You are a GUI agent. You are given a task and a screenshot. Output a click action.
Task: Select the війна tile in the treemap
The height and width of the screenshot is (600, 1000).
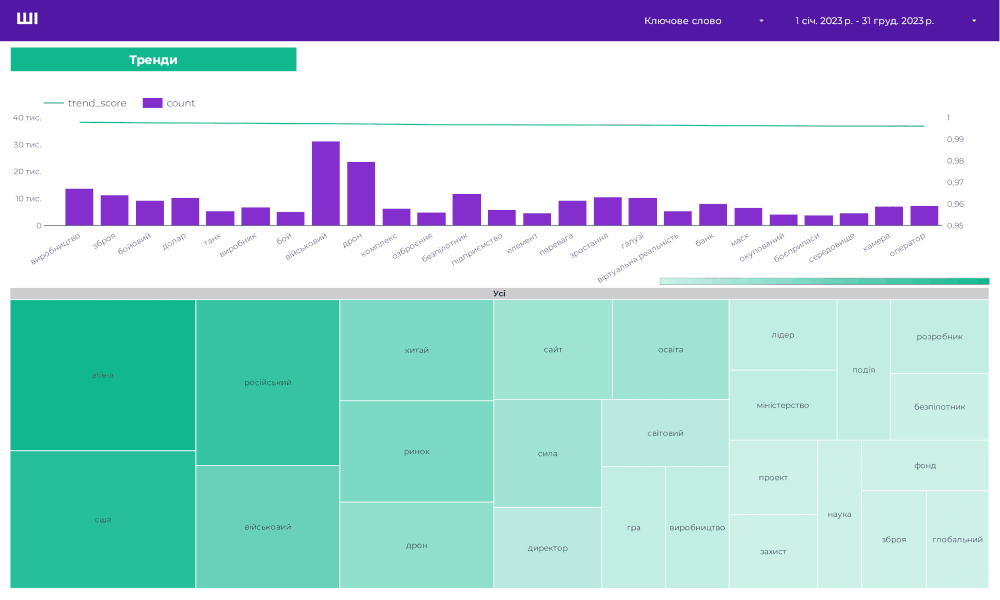point(103,375)
